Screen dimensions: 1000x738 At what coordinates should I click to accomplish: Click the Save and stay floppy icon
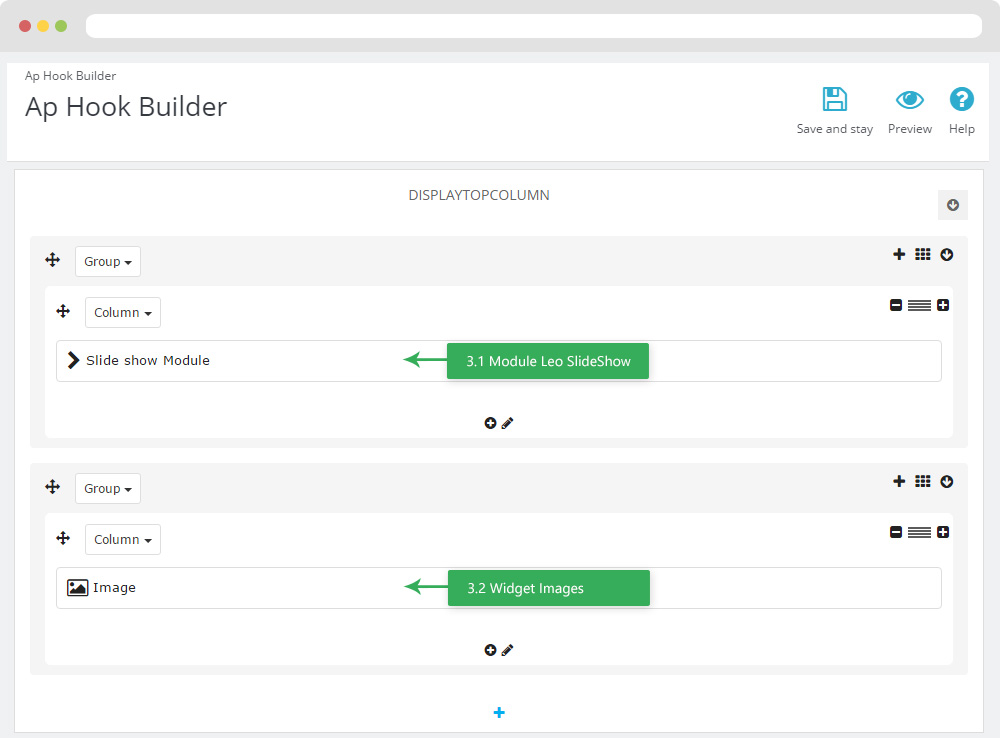[834, 100]
